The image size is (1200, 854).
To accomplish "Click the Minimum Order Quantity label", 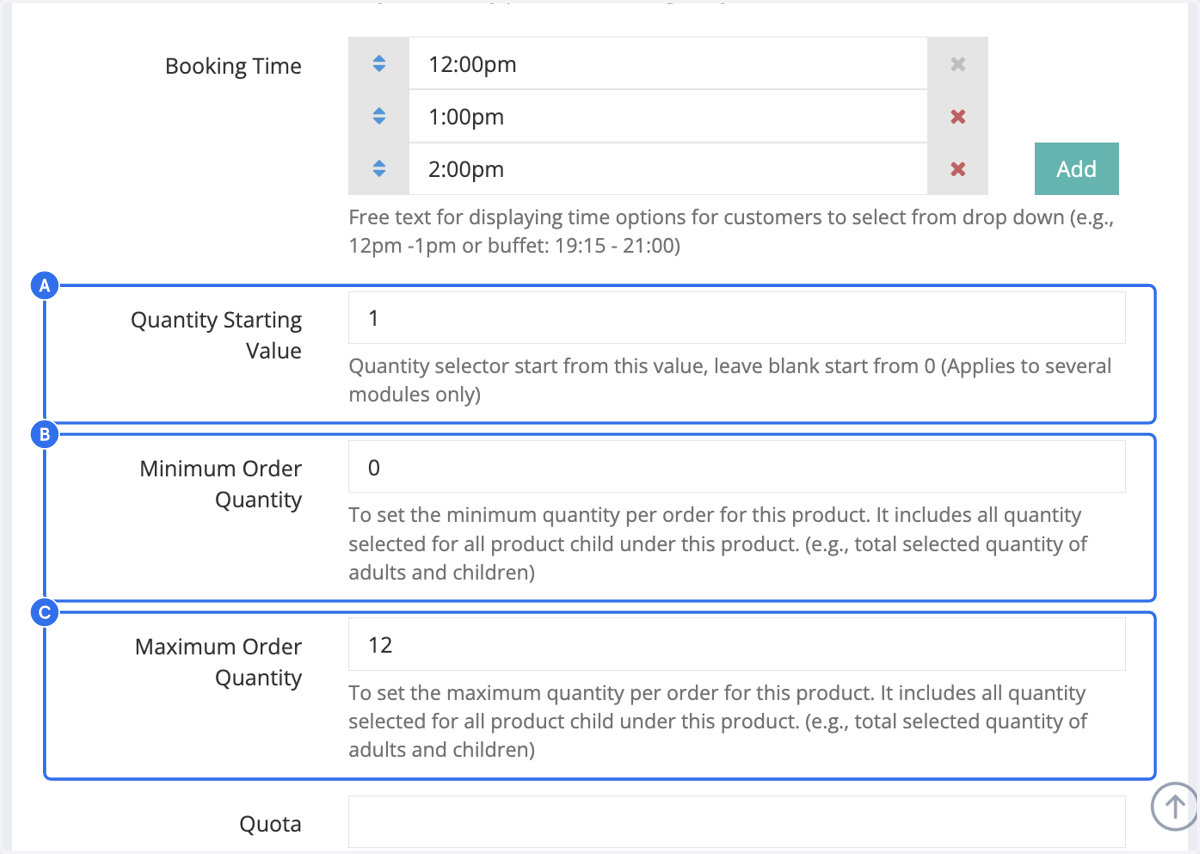I will pos(220,484).
